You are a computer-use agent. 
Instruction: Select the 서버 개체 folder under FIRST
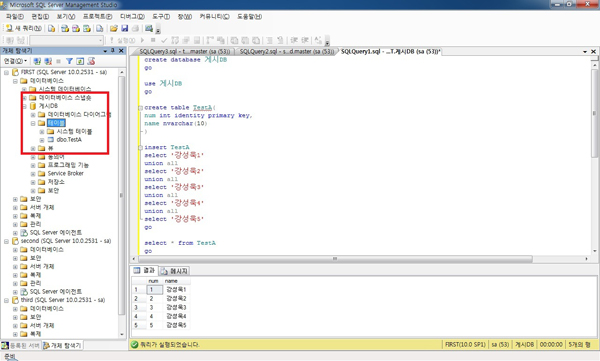coord(42,207)
